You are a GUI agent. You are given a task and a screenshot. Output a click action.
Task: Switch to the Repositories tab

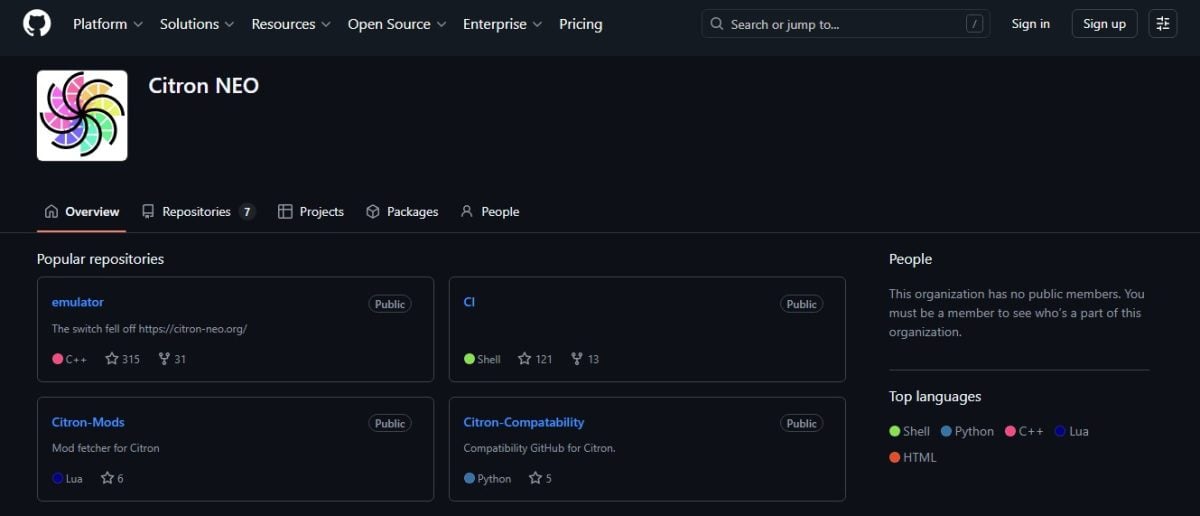pyautogui.click(x=198, y=211)
